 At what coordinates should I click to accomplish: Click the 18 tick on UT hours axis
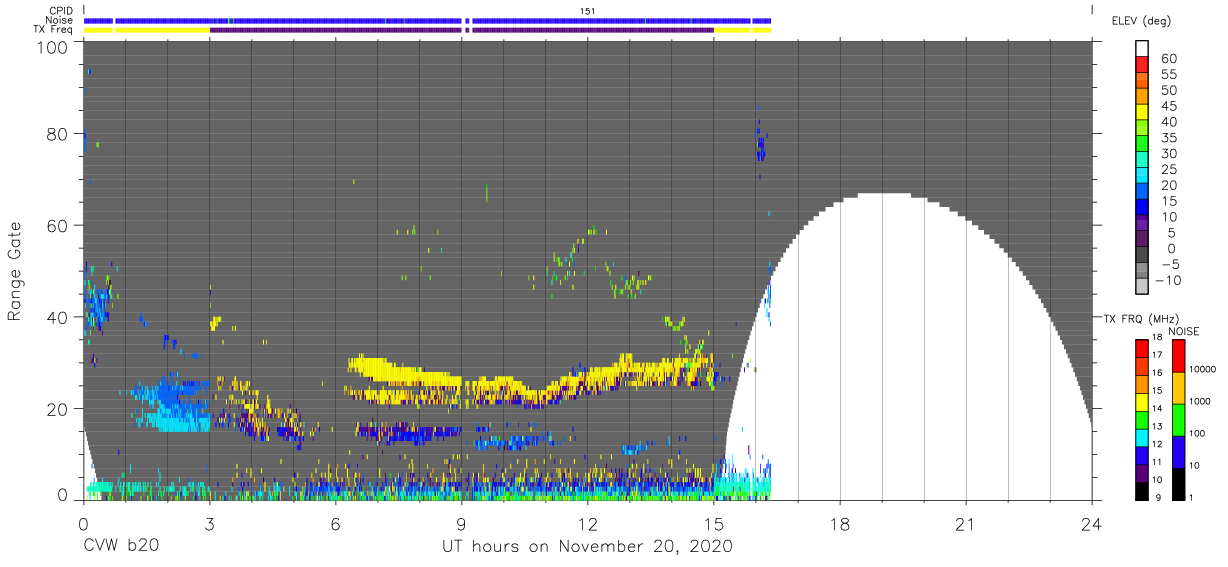point(840,523)
